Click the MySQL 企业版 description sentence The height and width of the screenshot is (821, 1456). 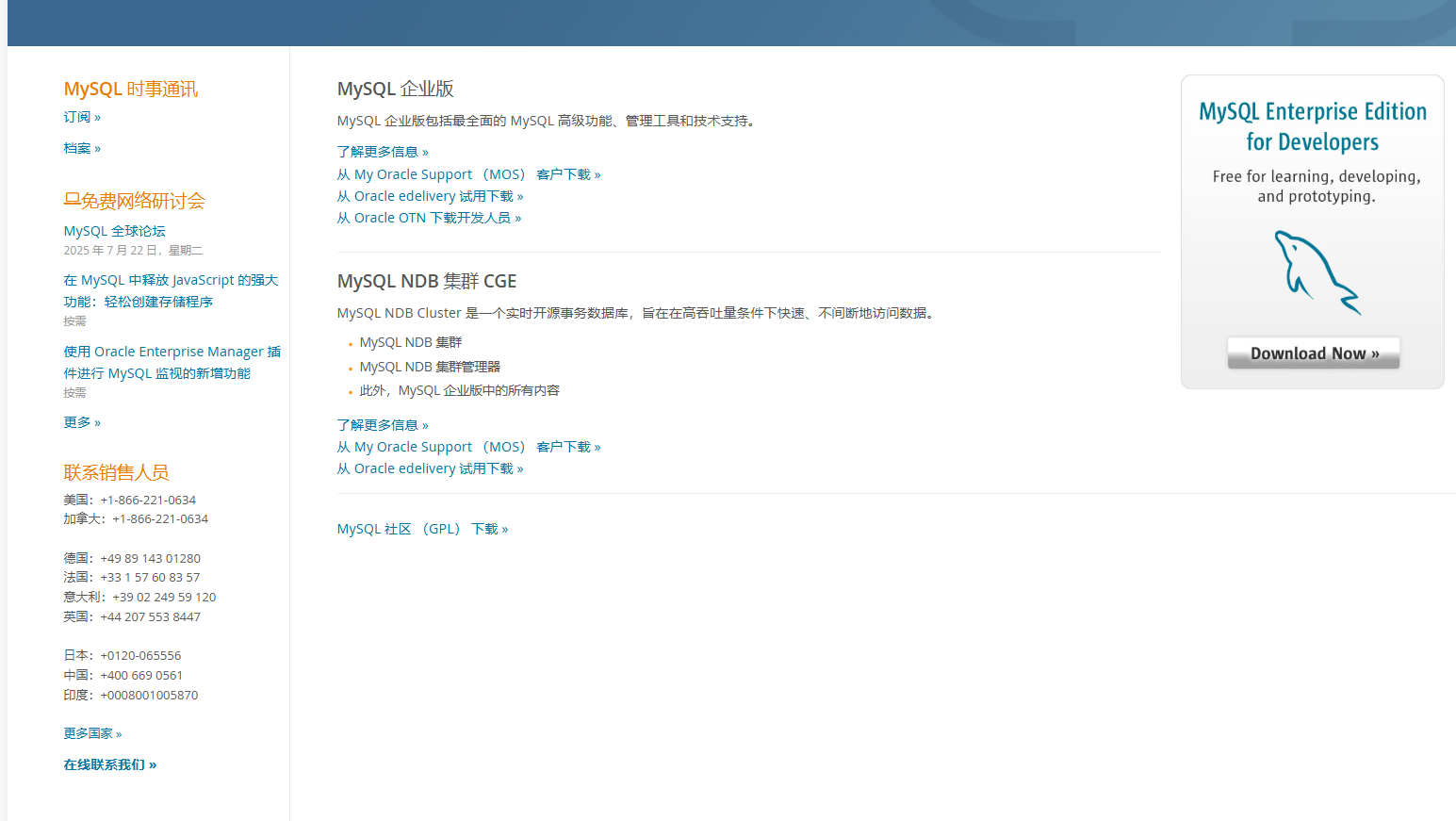click(x=547, y=121)
